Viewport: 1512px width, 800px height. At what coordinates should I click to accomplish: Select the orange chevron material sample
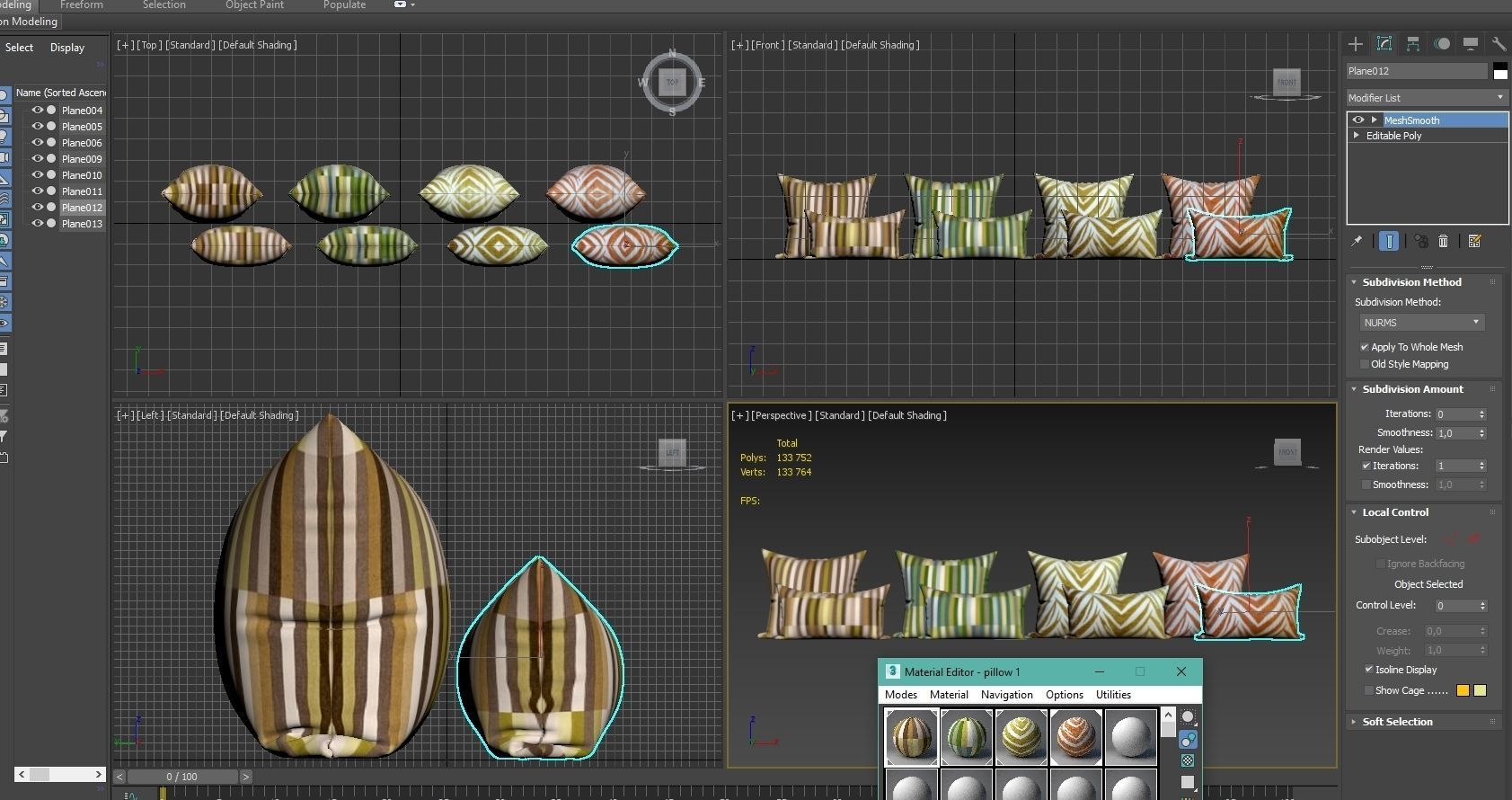pos(1075,736)
